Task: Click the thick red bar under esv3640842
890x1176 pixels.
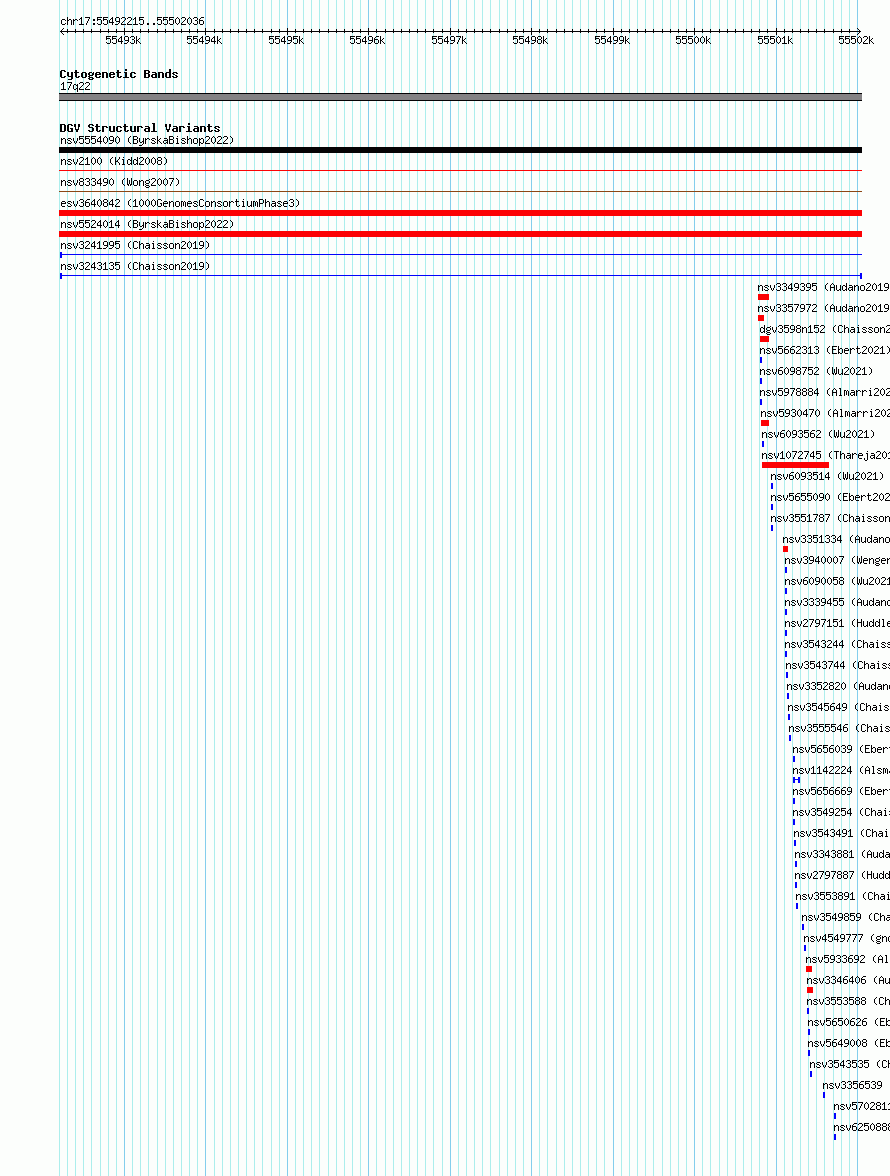Action: pyautogui.click(x=460, y=213)
